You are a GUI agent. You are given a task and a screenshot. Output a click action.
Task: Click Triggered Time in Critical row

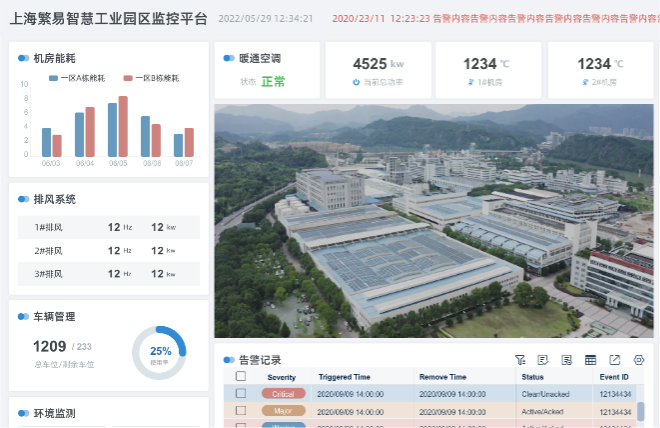[350, 394]
